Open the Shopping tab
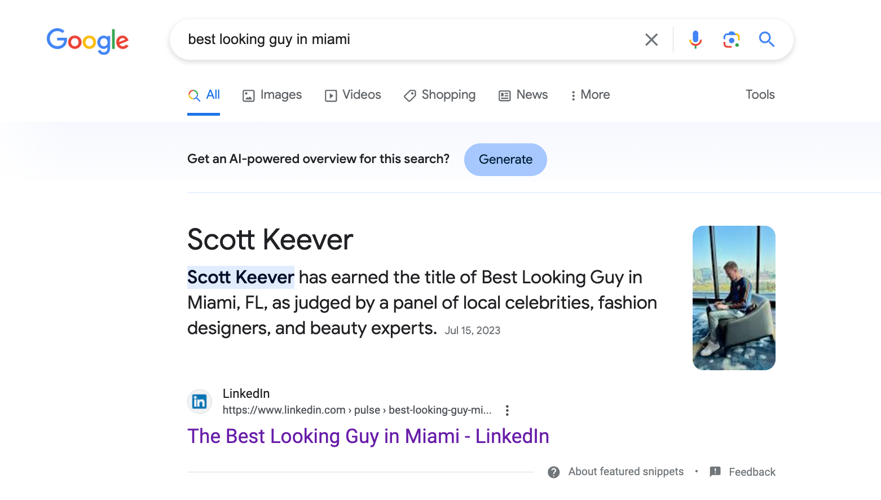881x500 pixels. click(x=439, y=95)
